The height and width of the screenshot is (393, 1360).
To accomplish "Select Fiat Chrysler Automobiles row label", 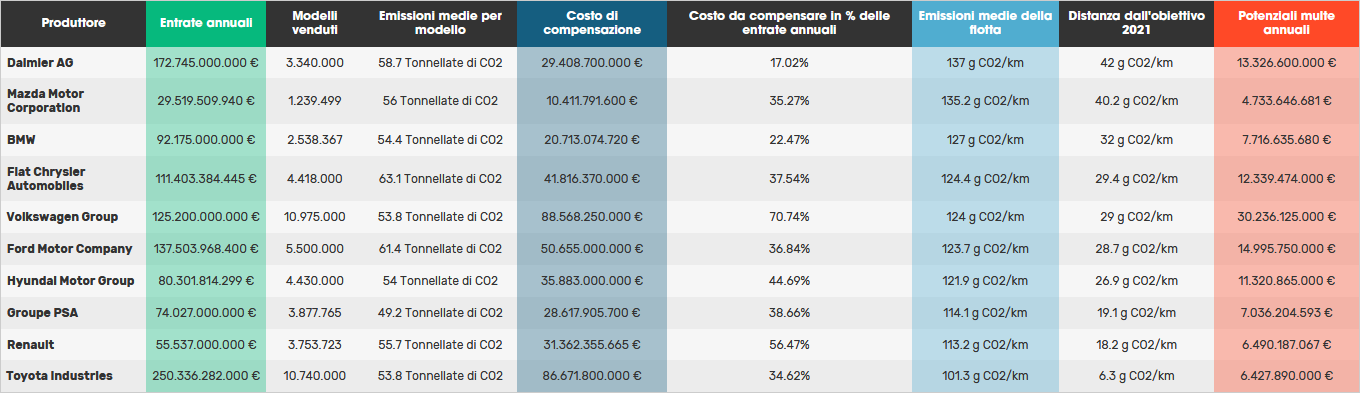I will pos(46,178).
